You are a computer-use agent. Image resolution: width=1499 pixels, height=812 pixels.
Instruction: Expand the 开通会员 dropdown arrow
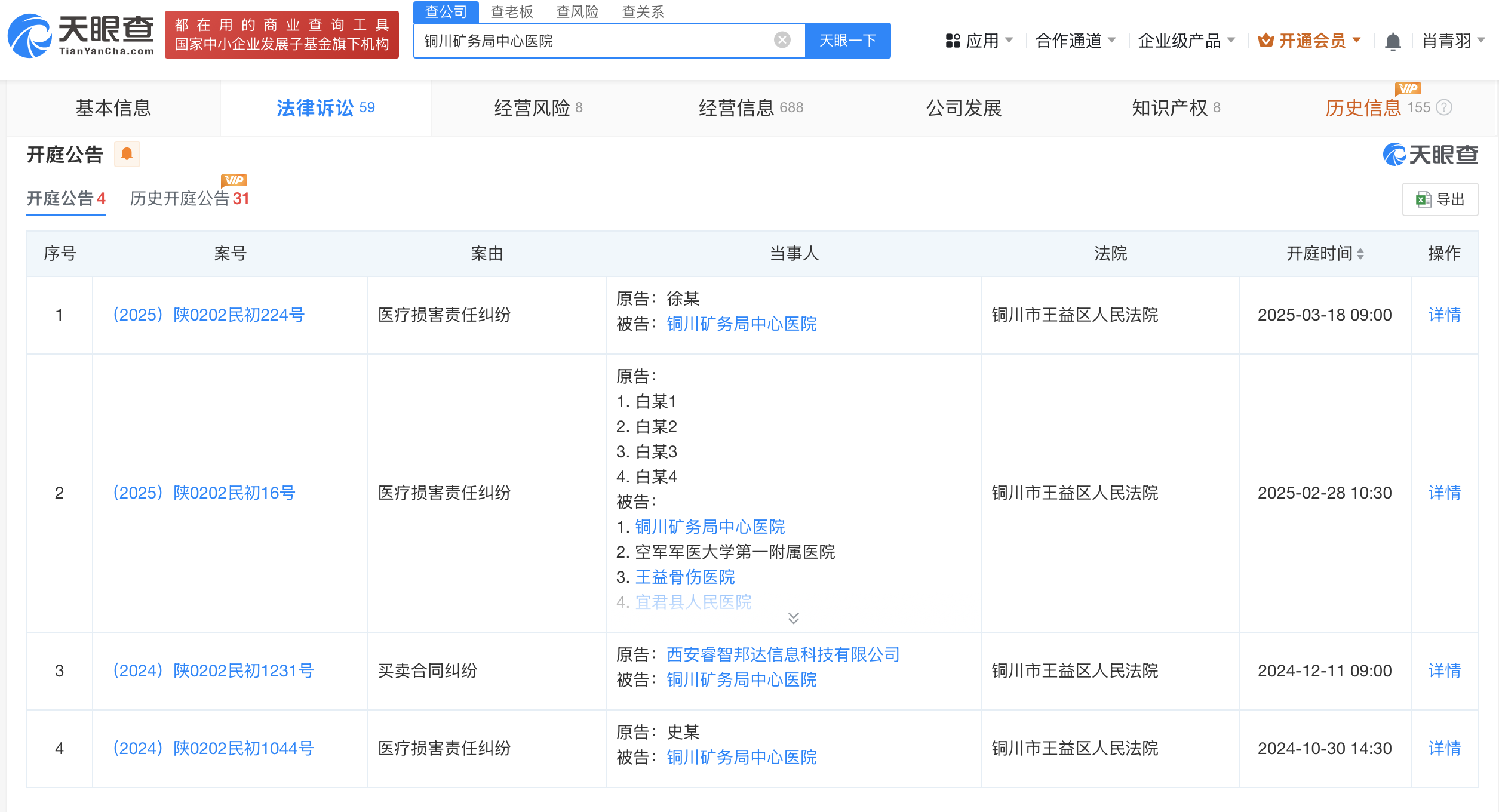(1356, 40)
